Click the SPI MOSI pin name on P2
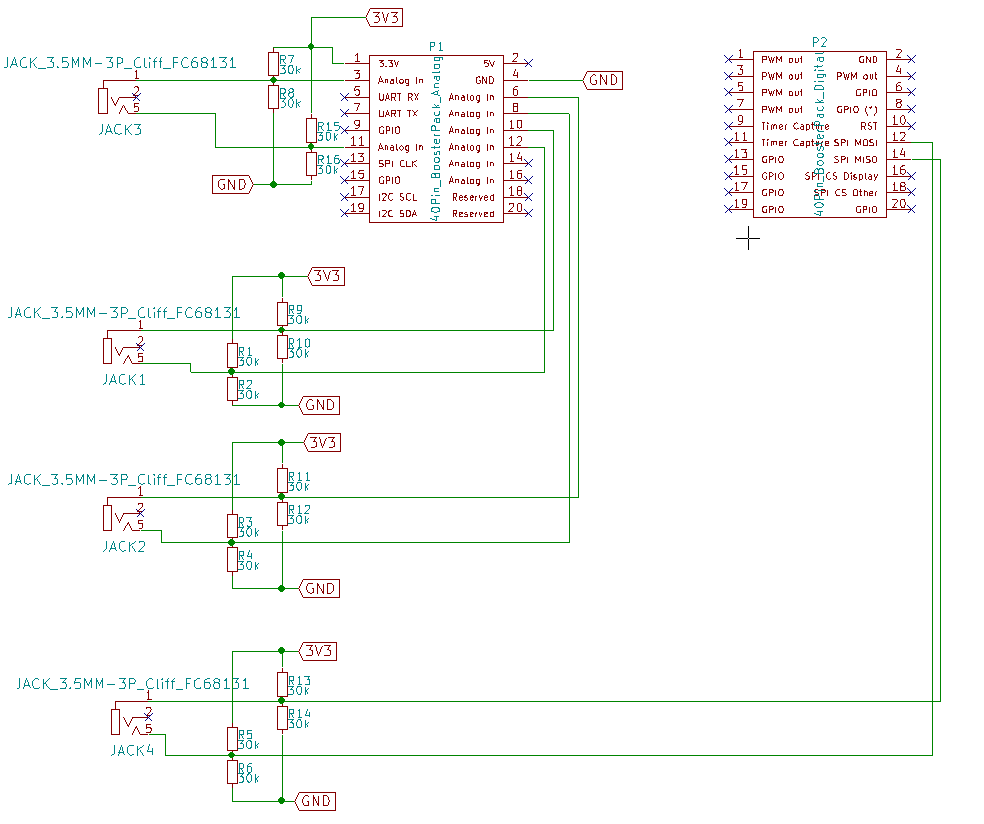This screenshot has height=824, width=984. 855,143
